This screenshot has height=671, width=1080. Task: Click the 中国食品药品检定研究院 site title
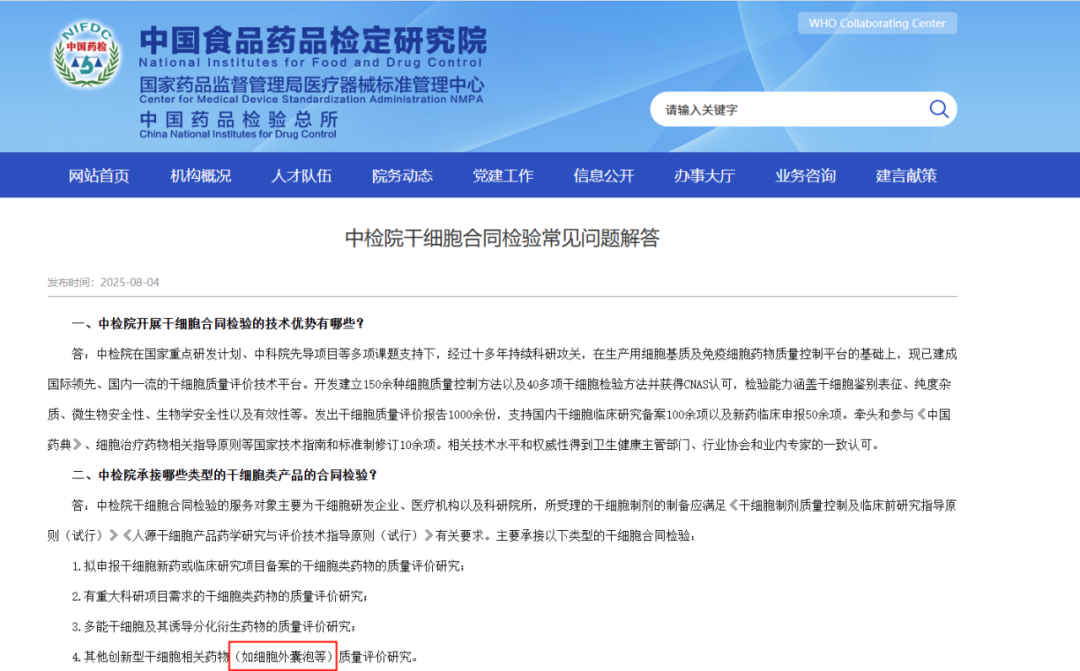[x=313, y=40]
